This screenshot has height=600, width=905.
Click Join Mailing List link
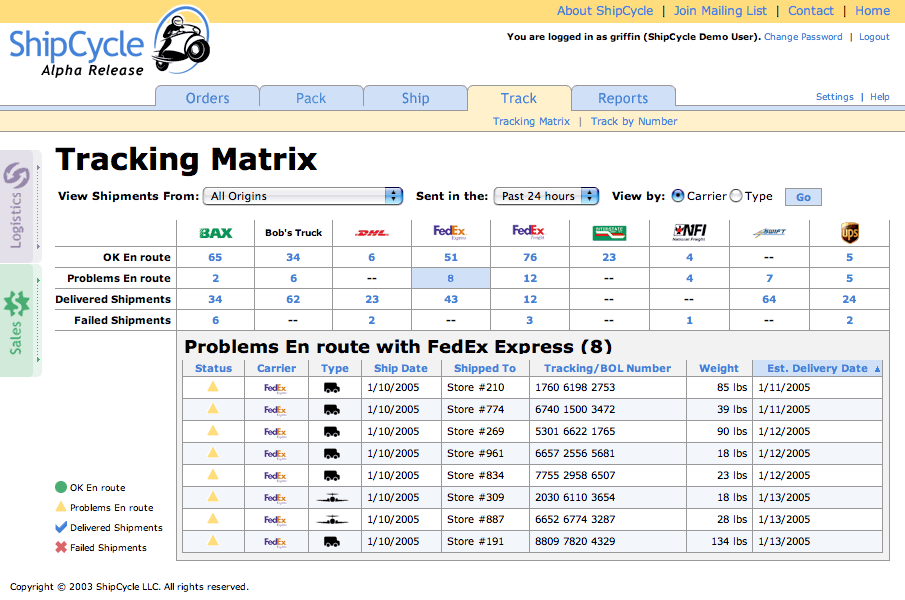[720, 11]
